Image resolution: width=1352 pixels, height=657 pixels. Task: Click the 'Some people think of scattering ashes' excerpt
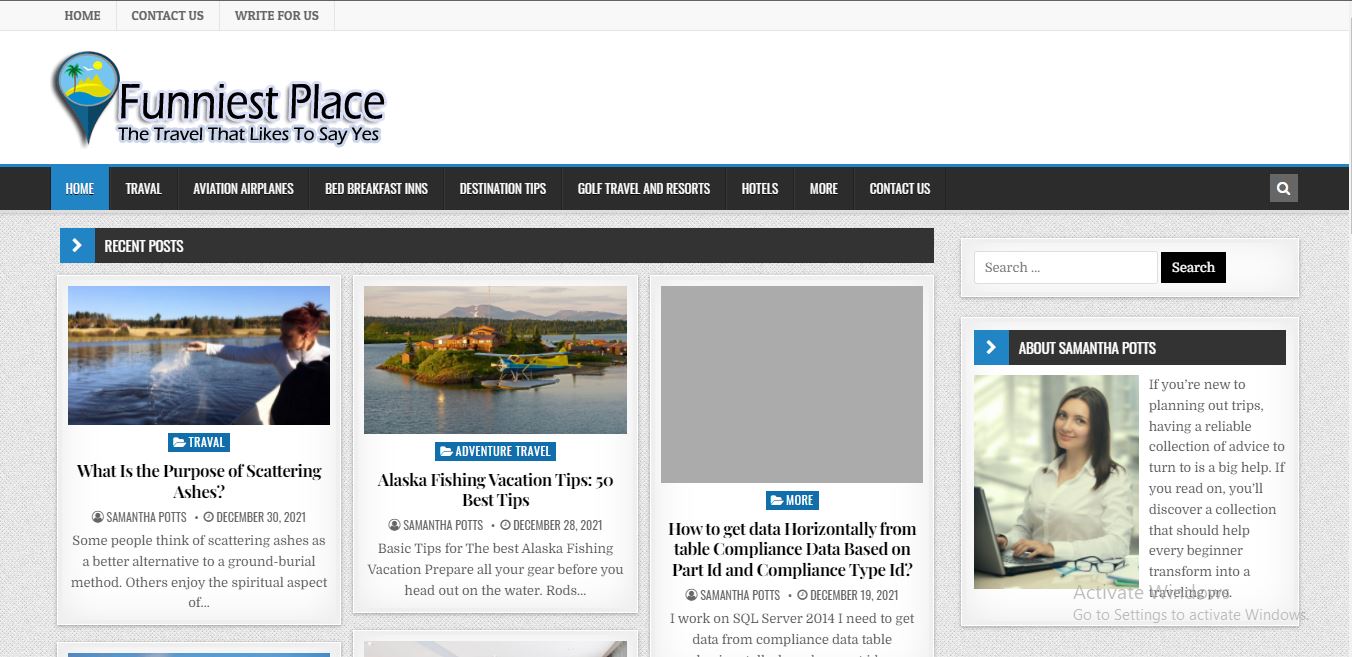199,571
